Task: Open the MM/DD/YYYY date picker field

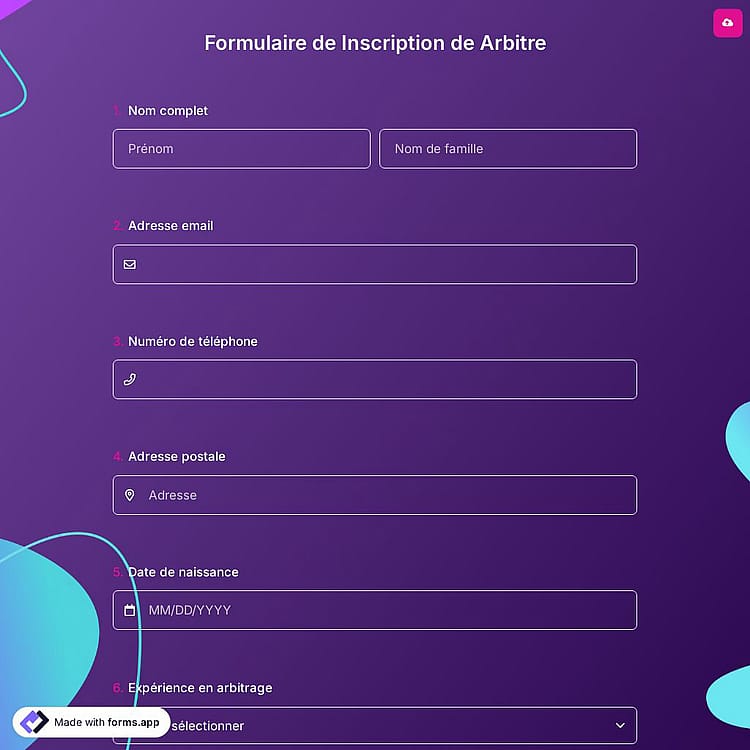Action: tap(375, 610)
